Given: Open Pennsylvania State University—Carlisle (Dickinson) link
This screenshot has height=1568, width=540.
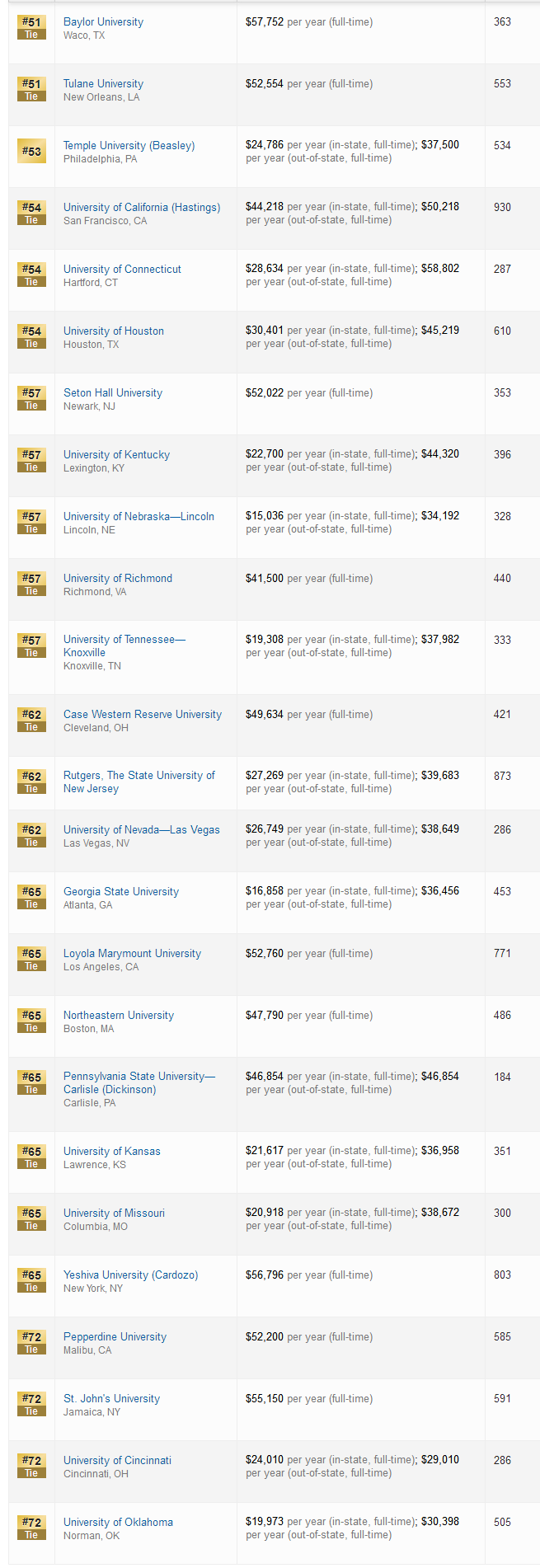Looking at the screenshot, I should [x=139, y=1082].
